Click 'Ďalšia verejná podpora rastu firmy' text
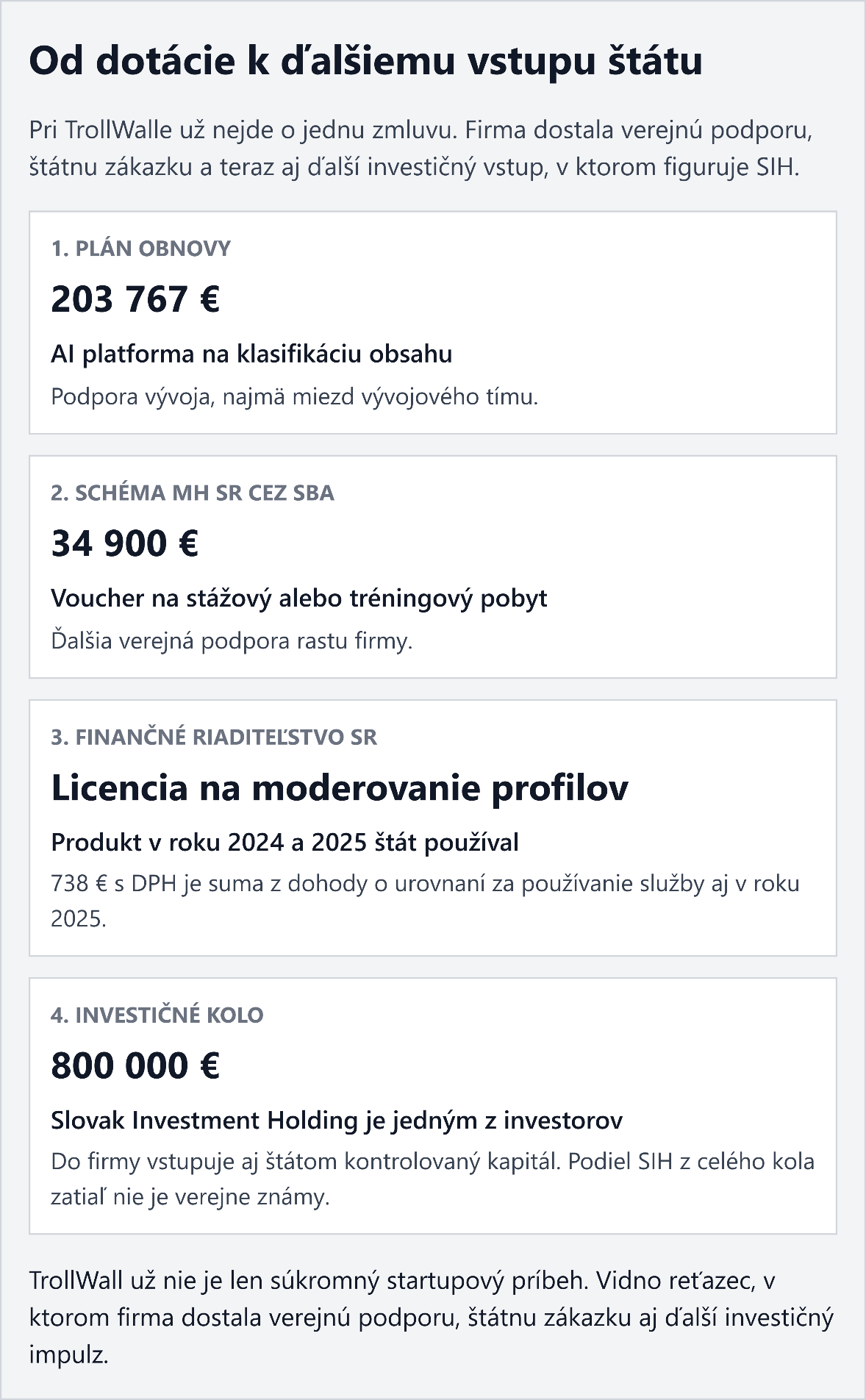This screenshot has height=1400, width=866. pyautogui.click(x=232, y=641)
